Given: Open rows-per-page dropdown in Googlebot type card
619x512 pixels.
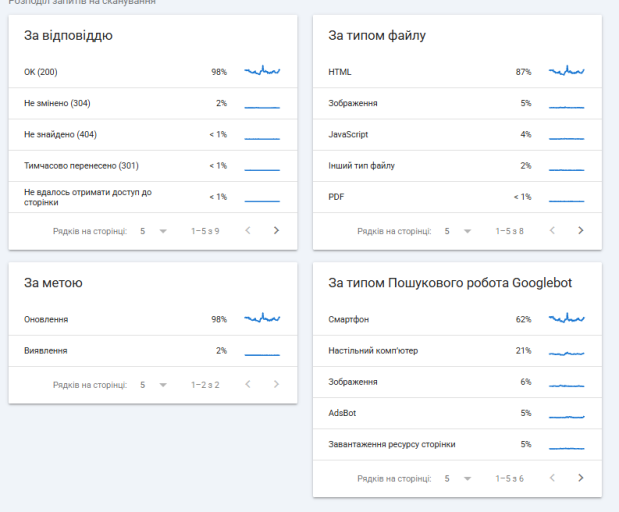Looking at the screenshot, I should (x=458, y=479).
